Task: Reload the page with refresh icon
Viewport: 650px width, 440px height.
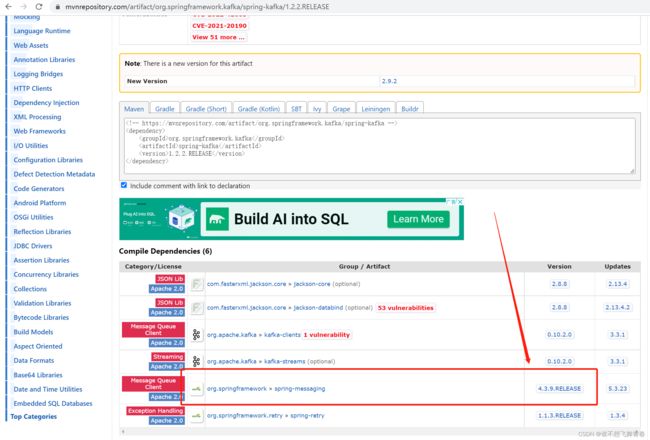Action: [39, 7]
